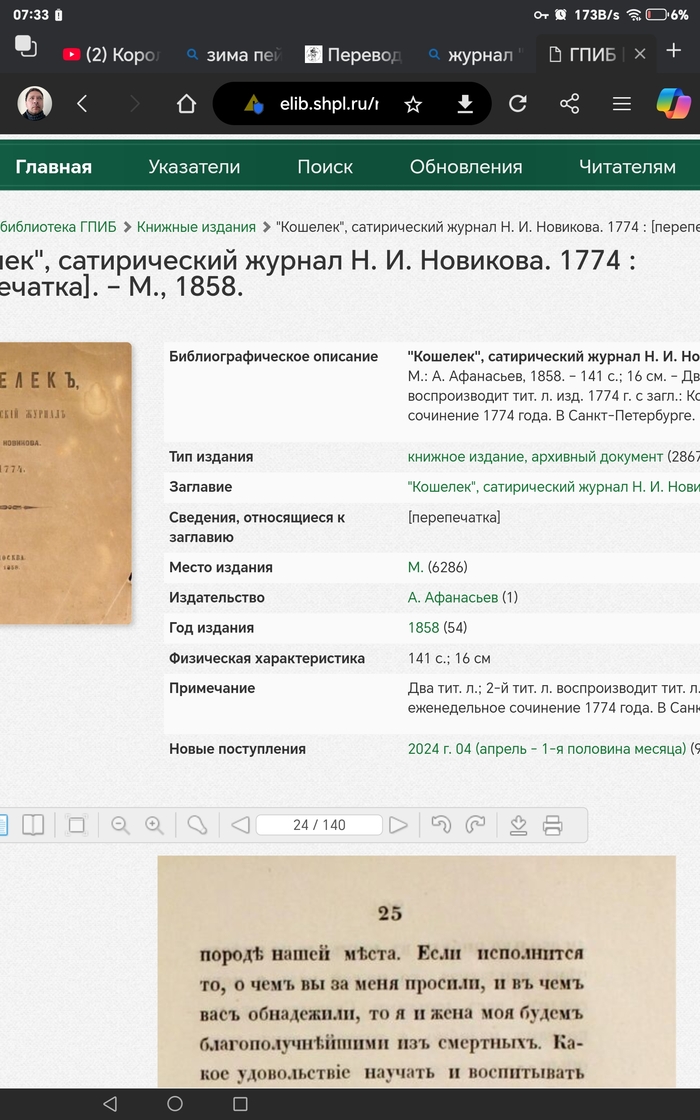This screenshot has width=700, height=1120.
Task: Switch to two-page book view
Action: coord(33,825)
